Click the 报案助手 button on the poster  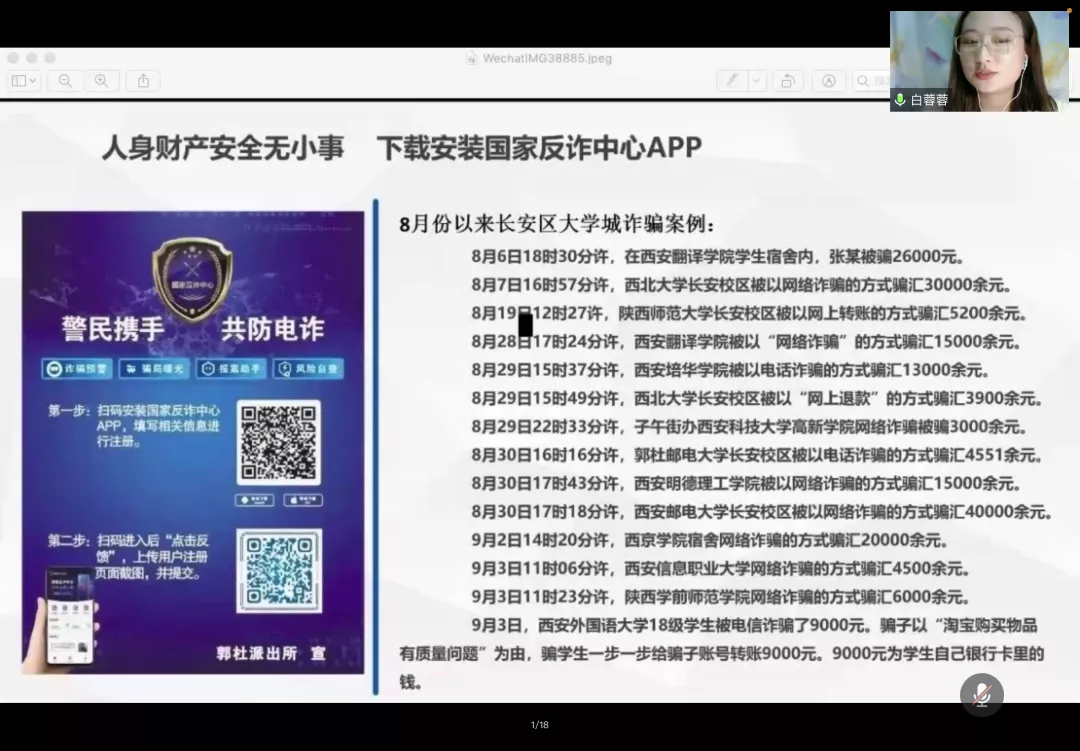pos(231,369)
